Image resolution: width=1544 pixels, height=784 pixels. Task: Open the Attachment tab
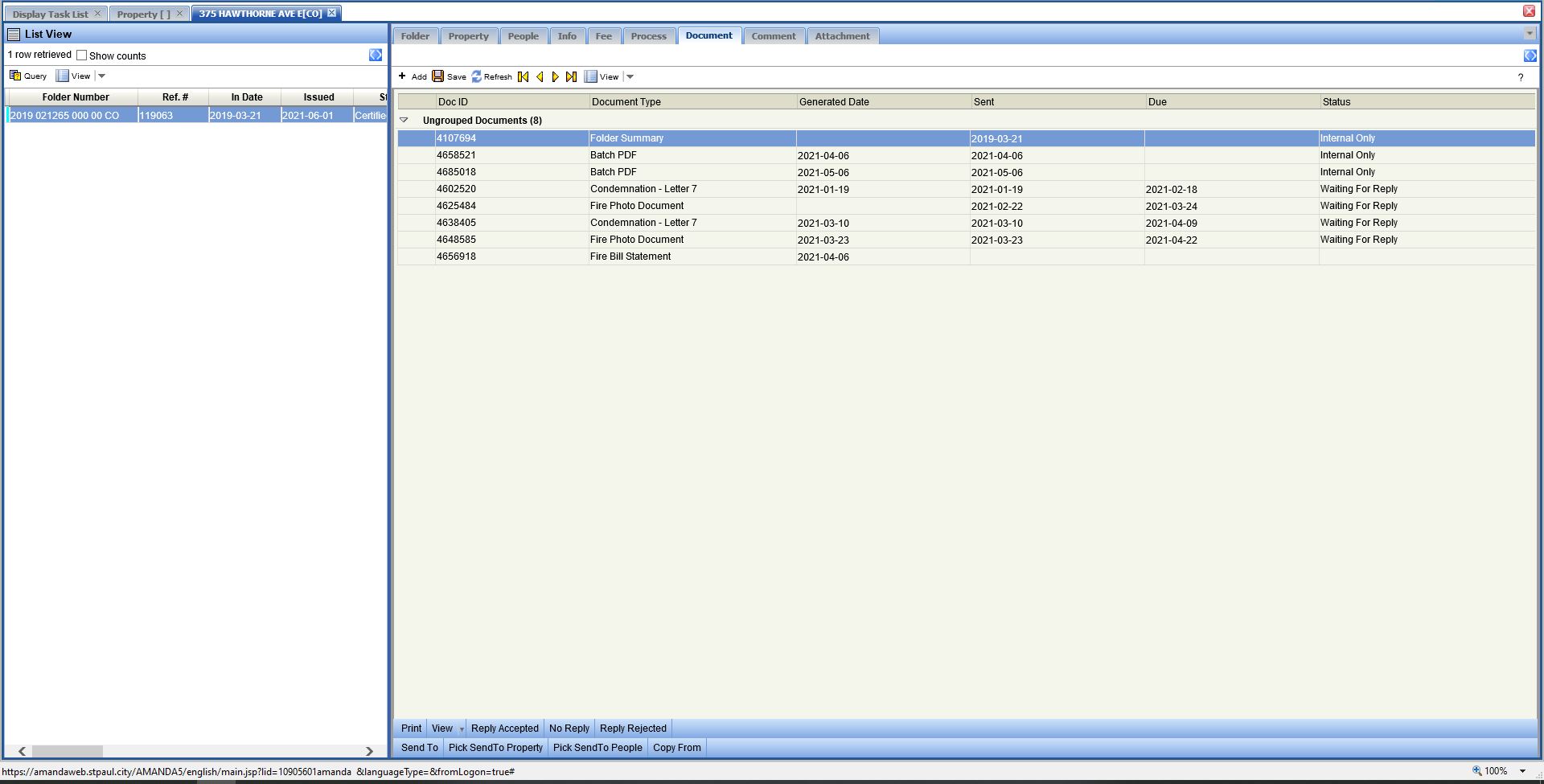coord(842,36)
